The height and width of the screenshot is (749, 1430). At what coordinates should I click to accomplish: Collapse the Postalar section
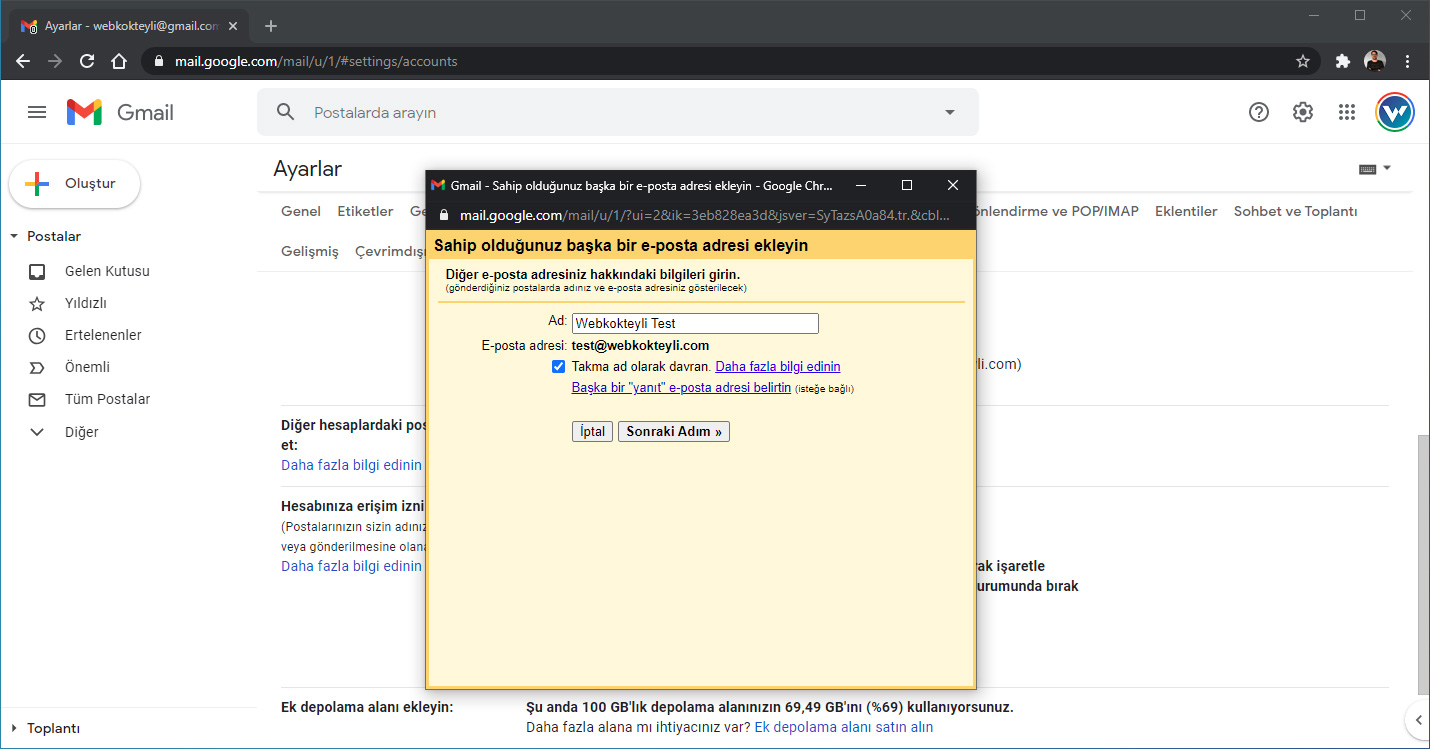(x=14, y=237)
